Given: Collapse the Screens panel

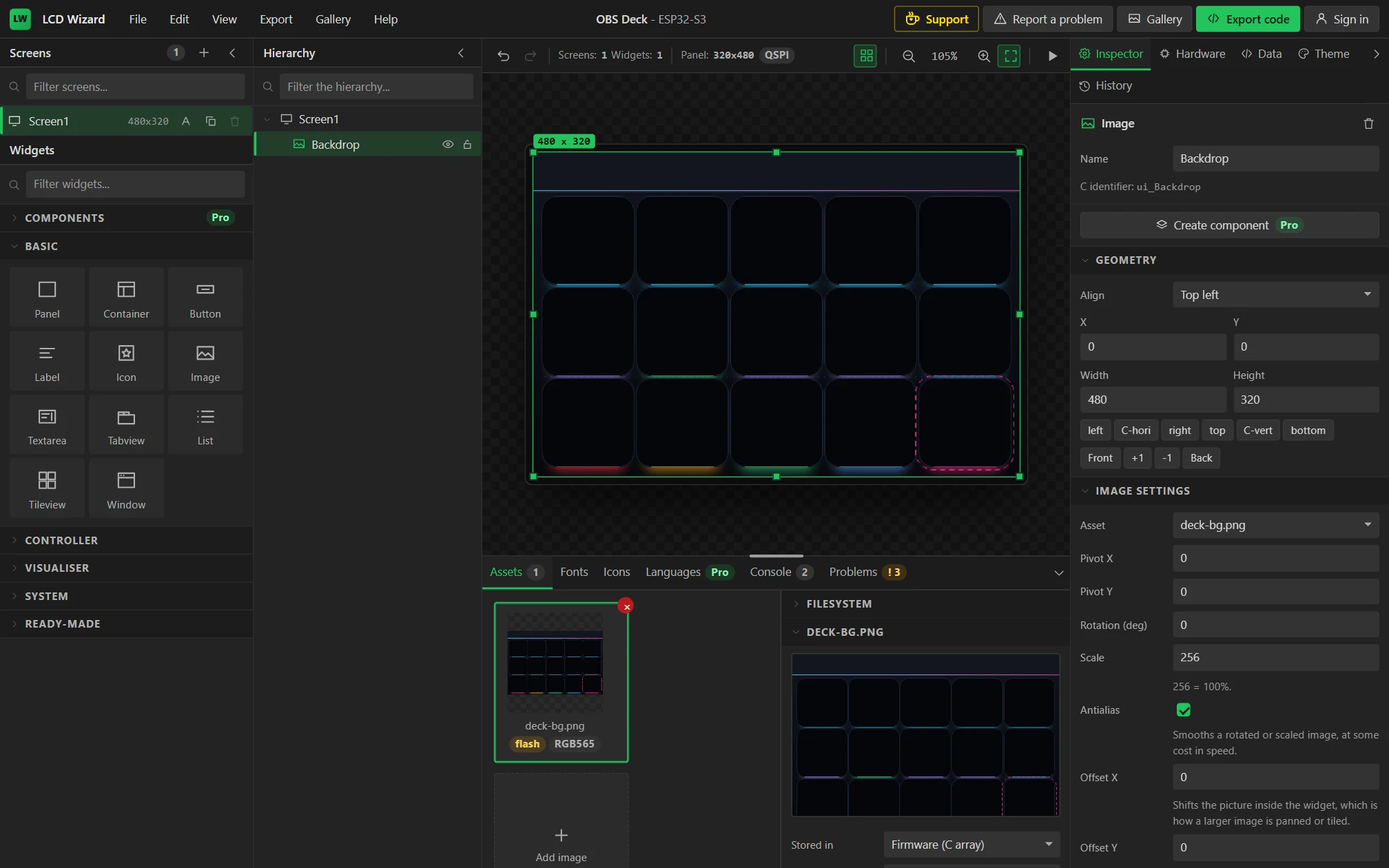Looking at the screenshot, I should coord(233,53).
